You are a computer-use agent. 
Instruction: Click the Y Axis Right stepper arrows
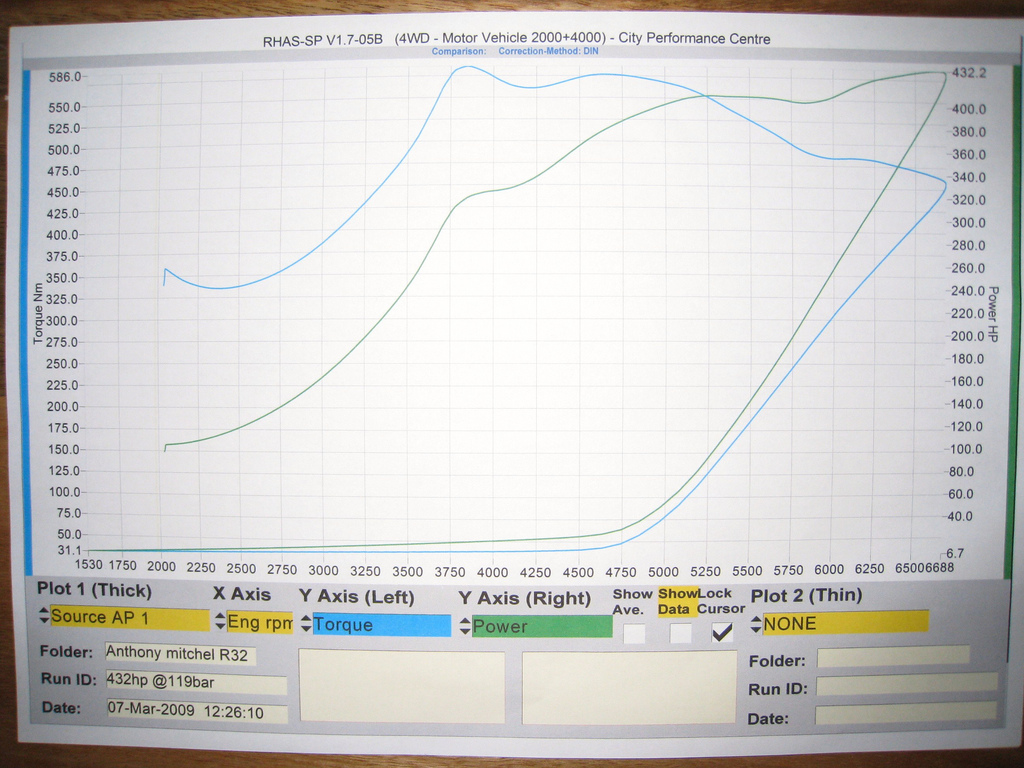click(465, 627)
